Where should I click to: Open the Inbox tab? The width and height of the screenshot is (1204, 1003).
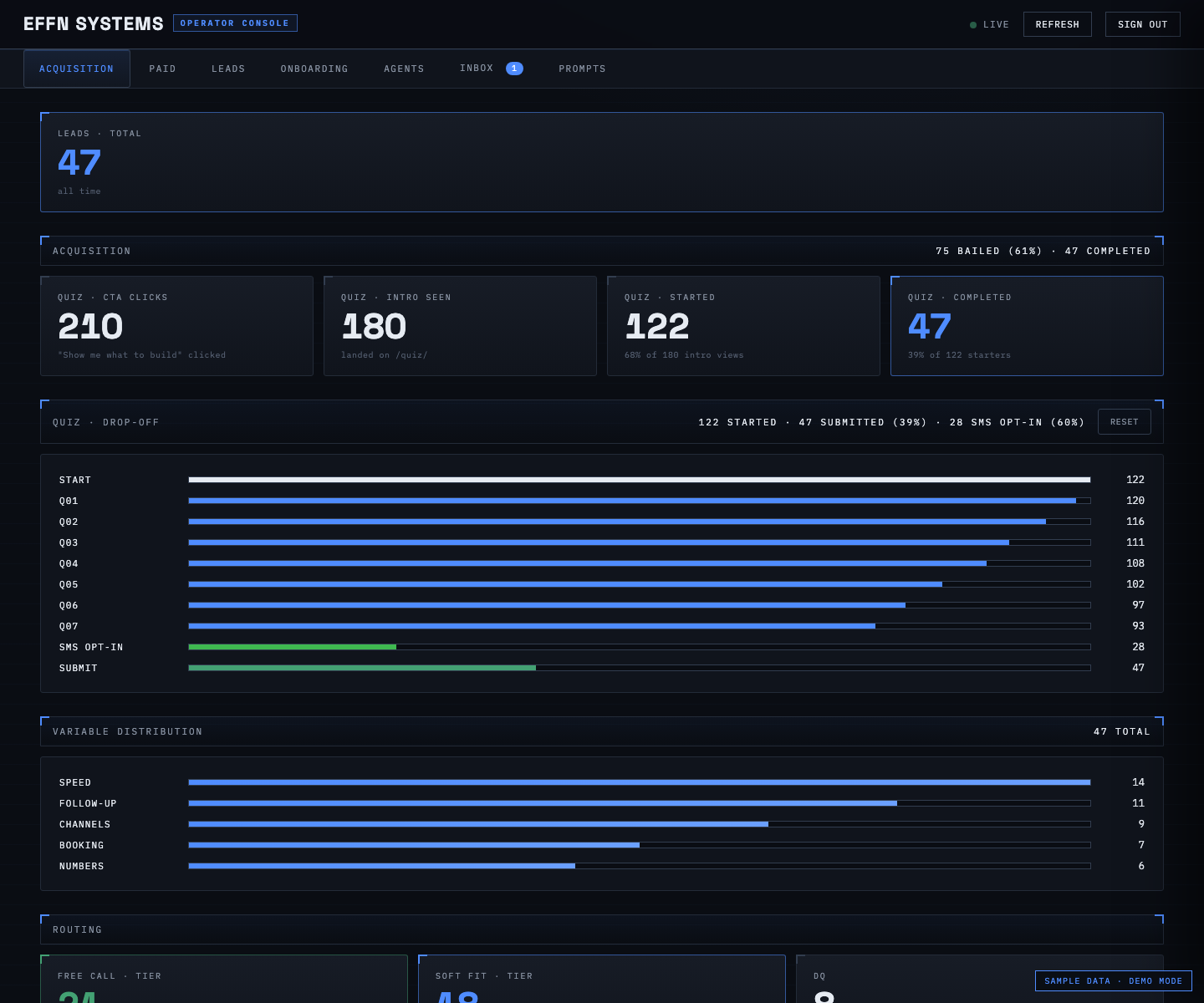[492, 69]
